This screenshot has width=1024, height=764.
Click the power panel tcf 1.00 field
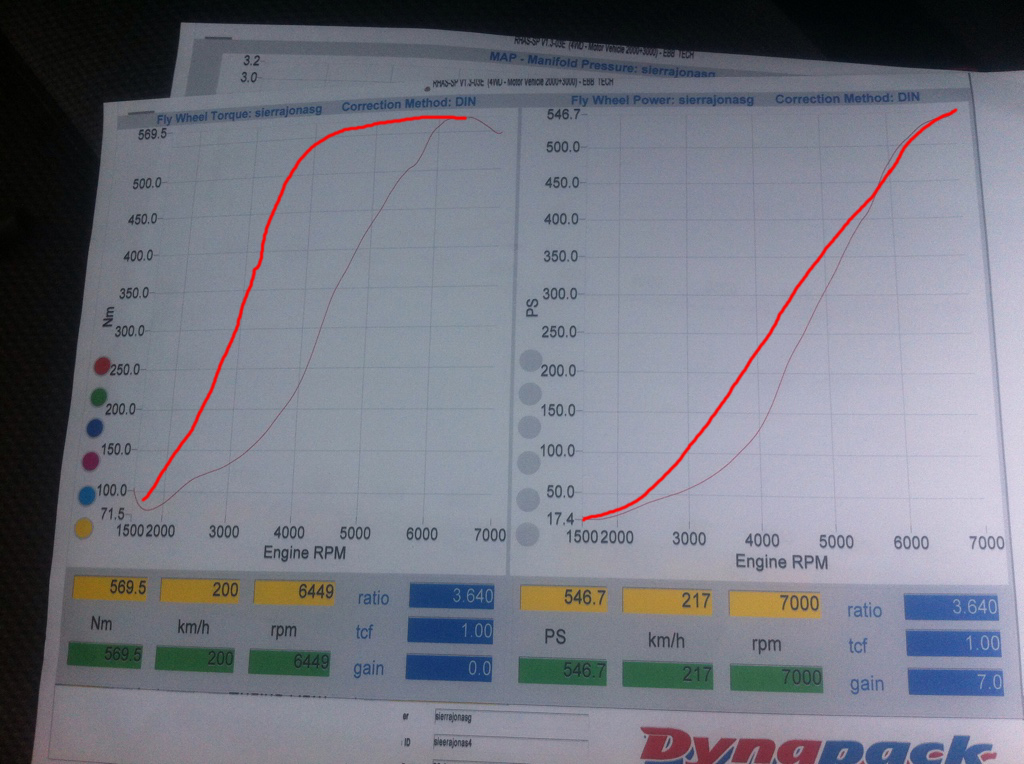(x=953, y=644)
